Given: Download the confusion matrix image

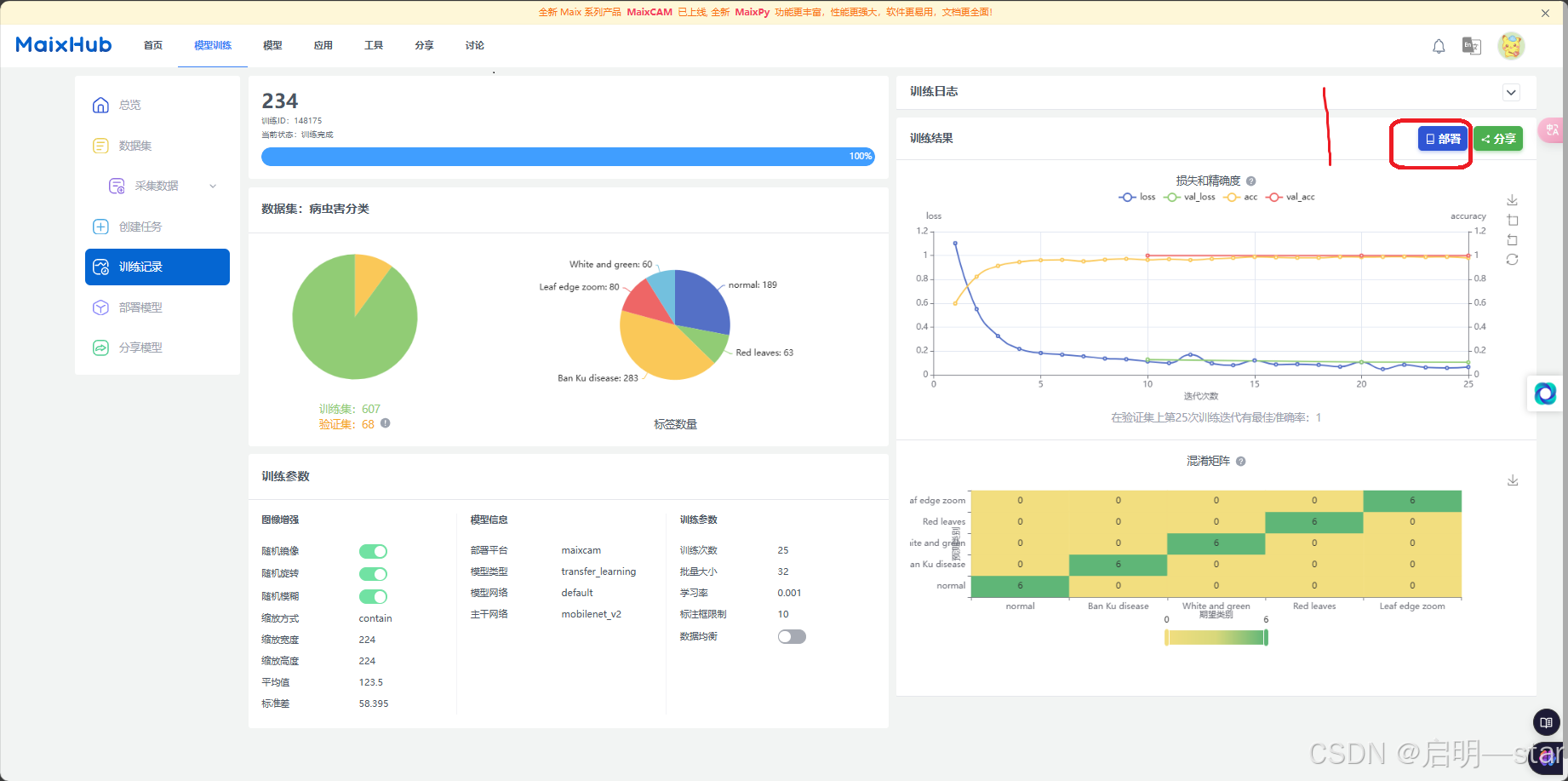Looking at the screenshot, I should [1513, 480].
